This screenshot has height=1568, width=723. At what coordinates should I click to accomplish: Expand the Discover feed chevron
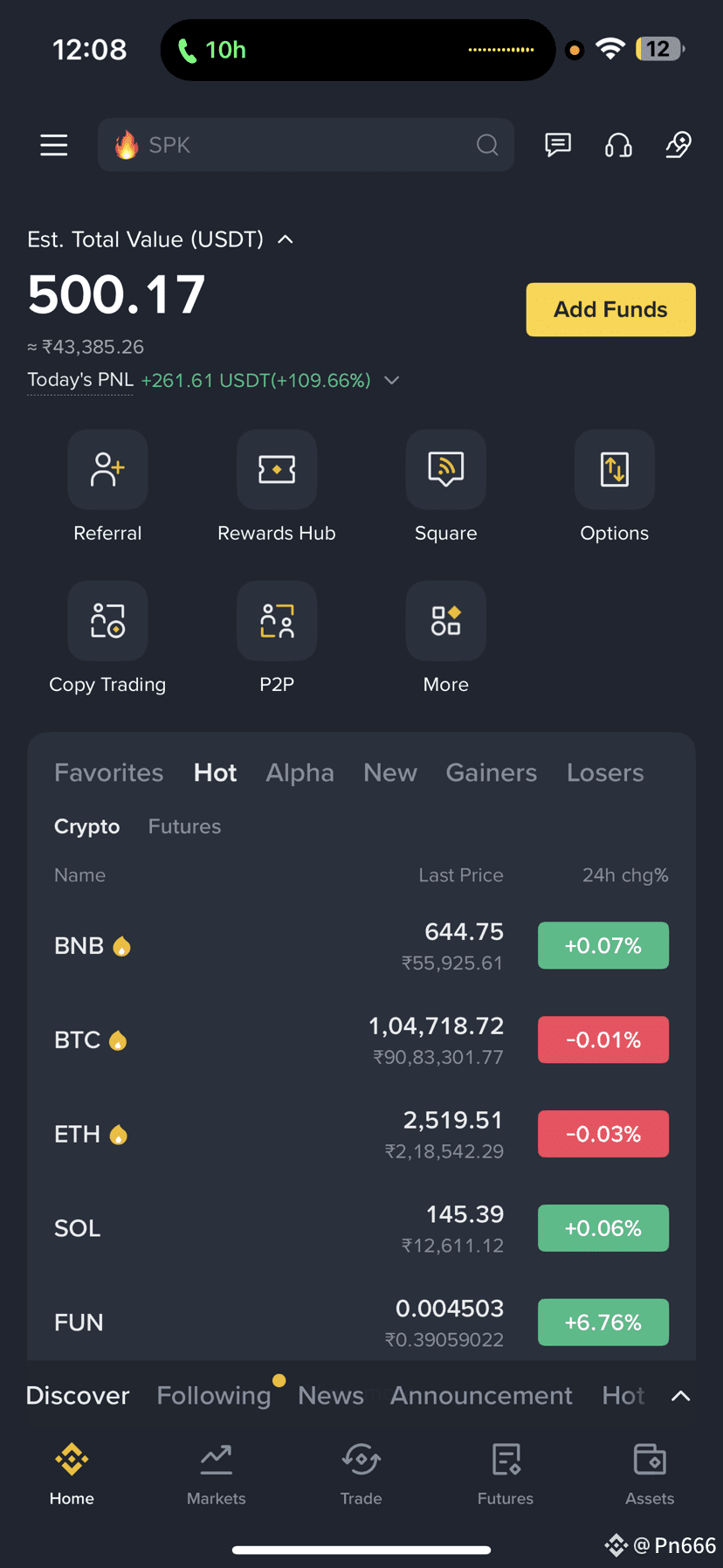(x=681, y=1396)
